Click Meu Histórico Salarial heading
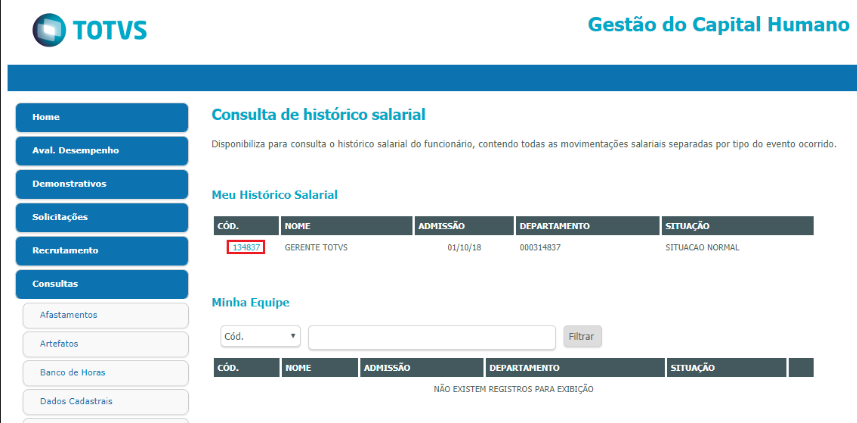The image size is (857, 423). coord(274,195)
